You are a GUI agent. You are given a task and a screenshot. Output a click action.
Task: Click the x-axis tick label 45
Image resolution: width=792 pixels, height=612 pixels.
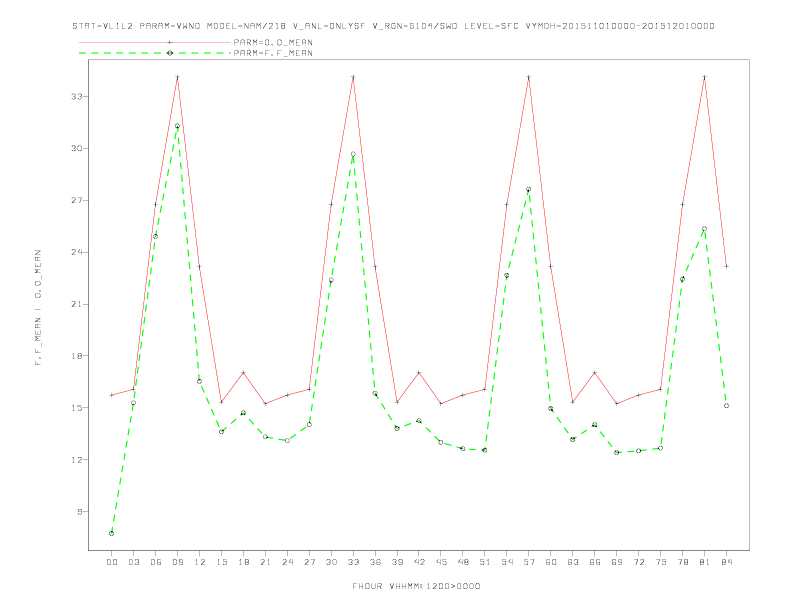point(441,562)
